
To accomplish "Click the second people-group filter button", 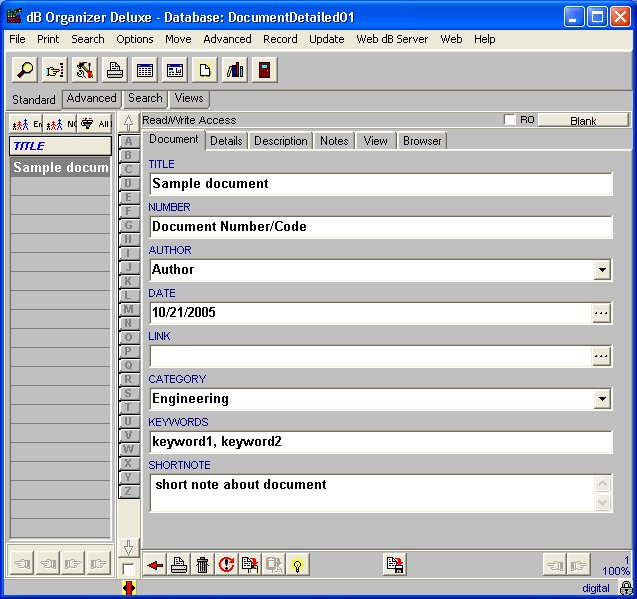I will (x=60, y=124).
